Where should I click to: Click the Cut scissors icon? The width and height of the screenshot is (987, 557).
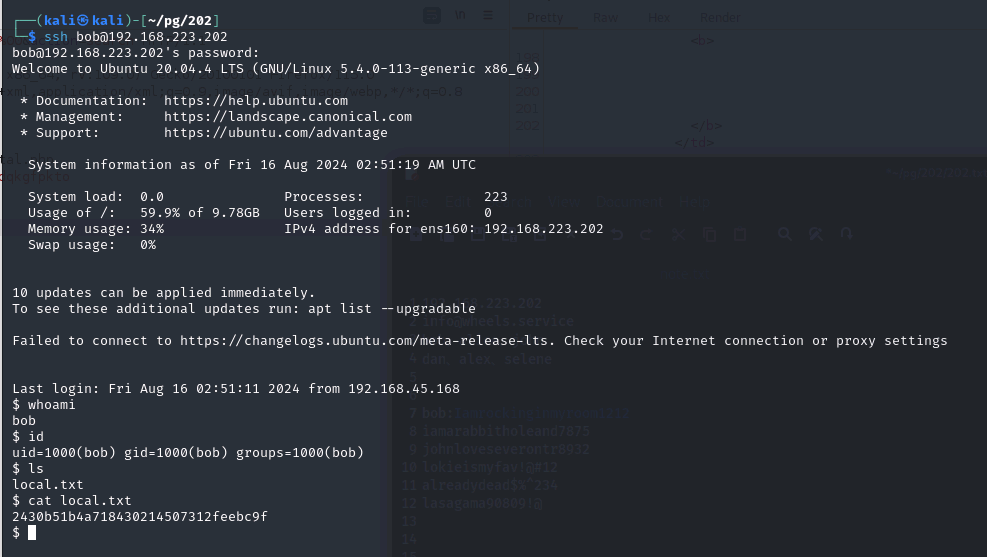tap(679, 235)
